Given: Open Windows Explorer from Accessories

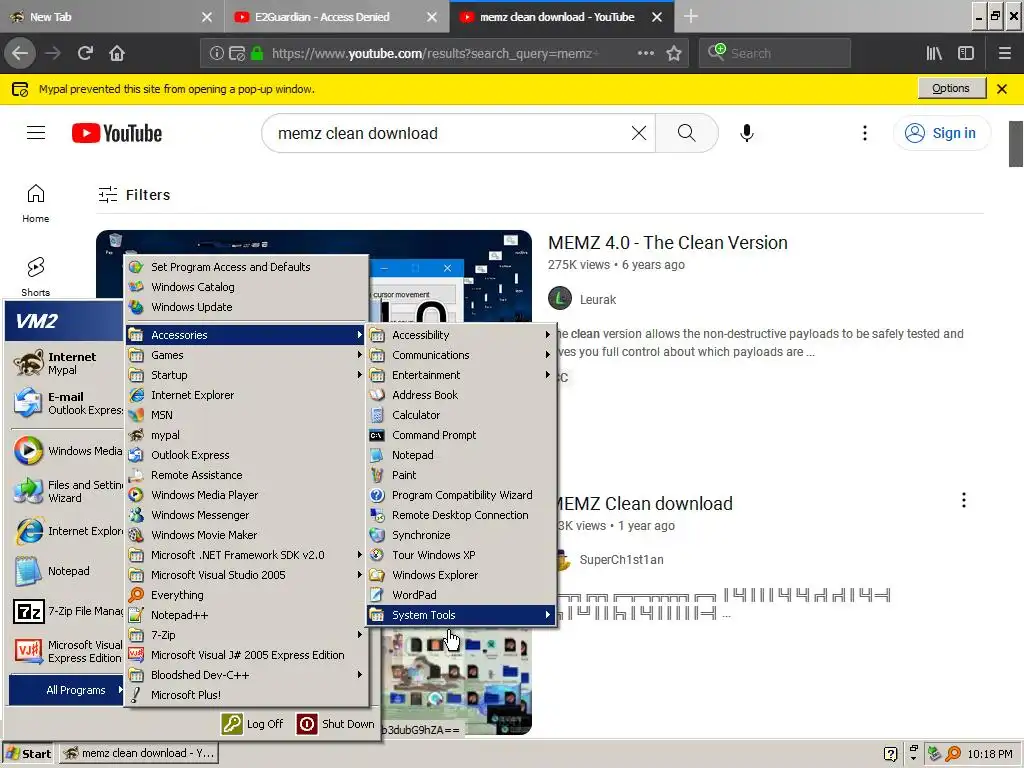Looking at the screenshot, I should click(435, 575).
